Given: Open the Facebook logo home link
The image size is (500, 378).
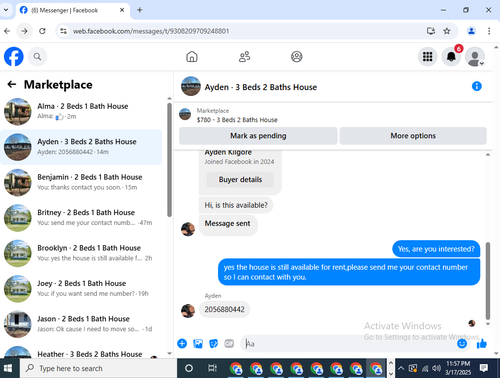Looking at the screenshot, I should point(14,57).
